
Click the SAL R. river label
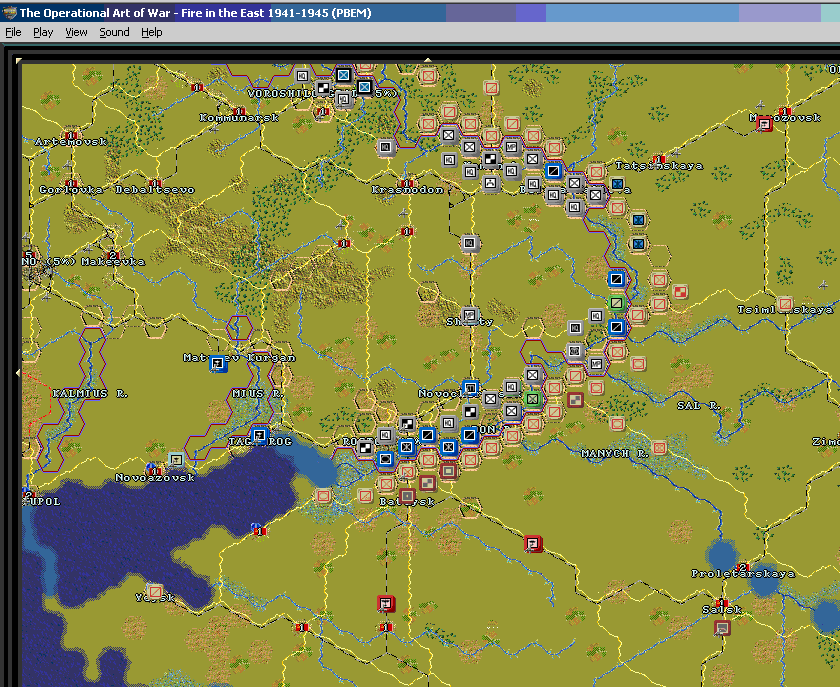pyautogui.click(x=699, y=406)
